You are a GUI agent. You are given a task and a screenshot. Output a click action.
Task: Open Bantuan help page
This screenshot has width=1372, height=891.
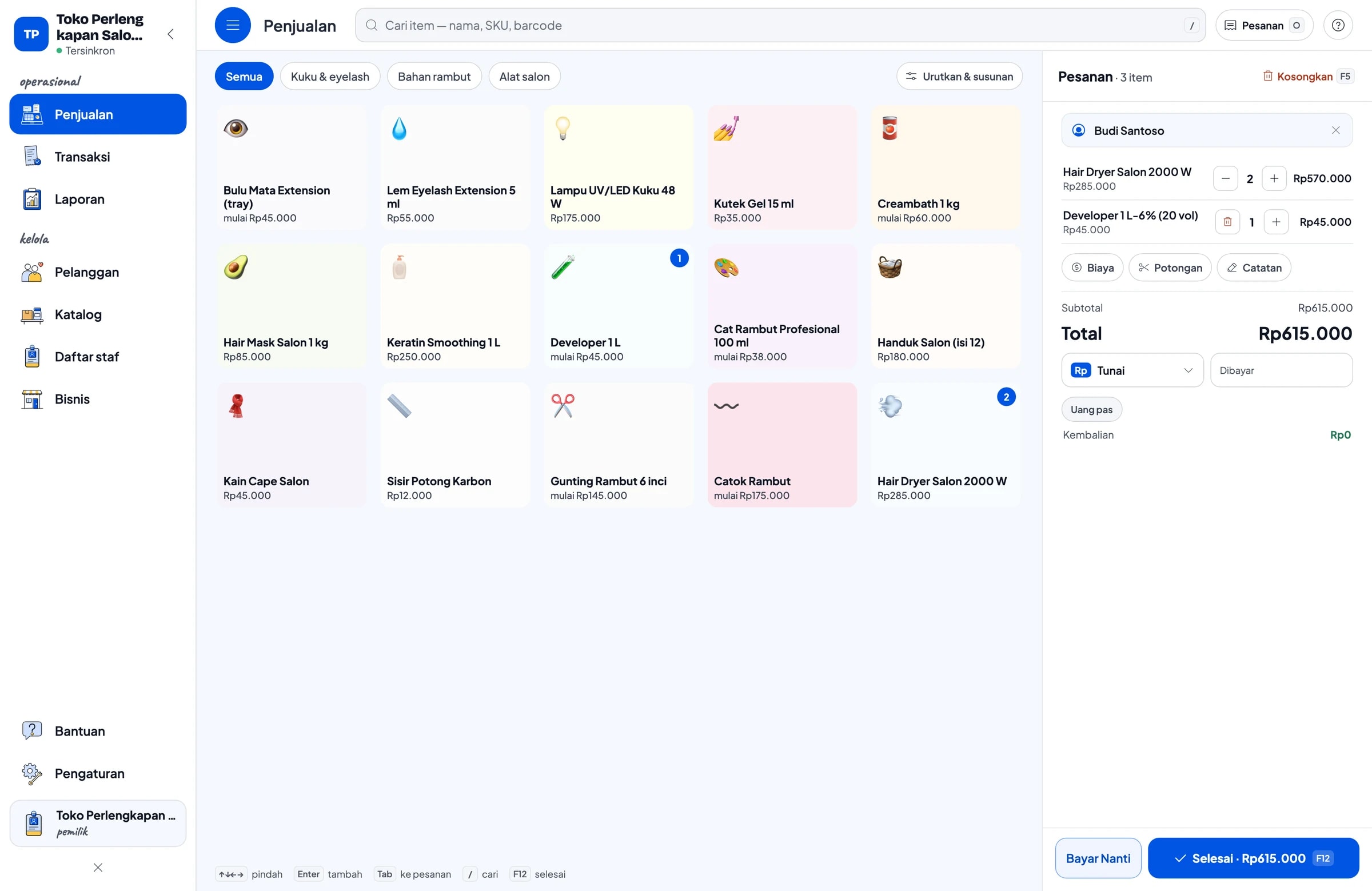click(98, 732)
